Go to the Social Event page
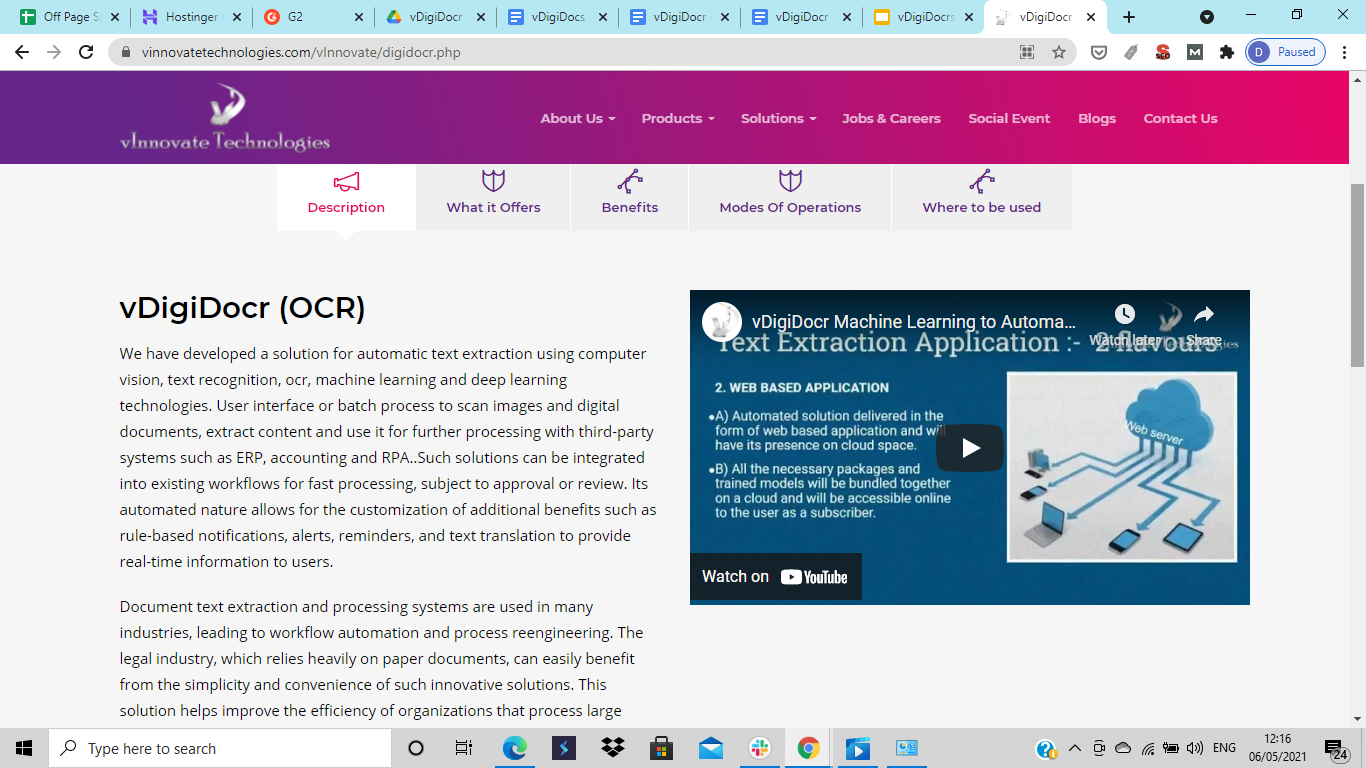 [x=1009, y=118]
